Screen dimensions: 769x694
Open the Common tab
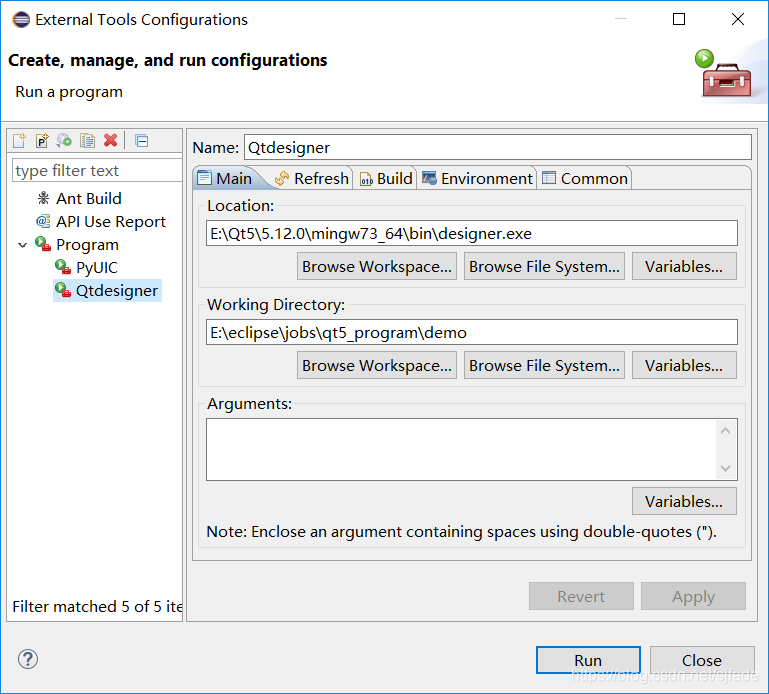pos(585,178)
